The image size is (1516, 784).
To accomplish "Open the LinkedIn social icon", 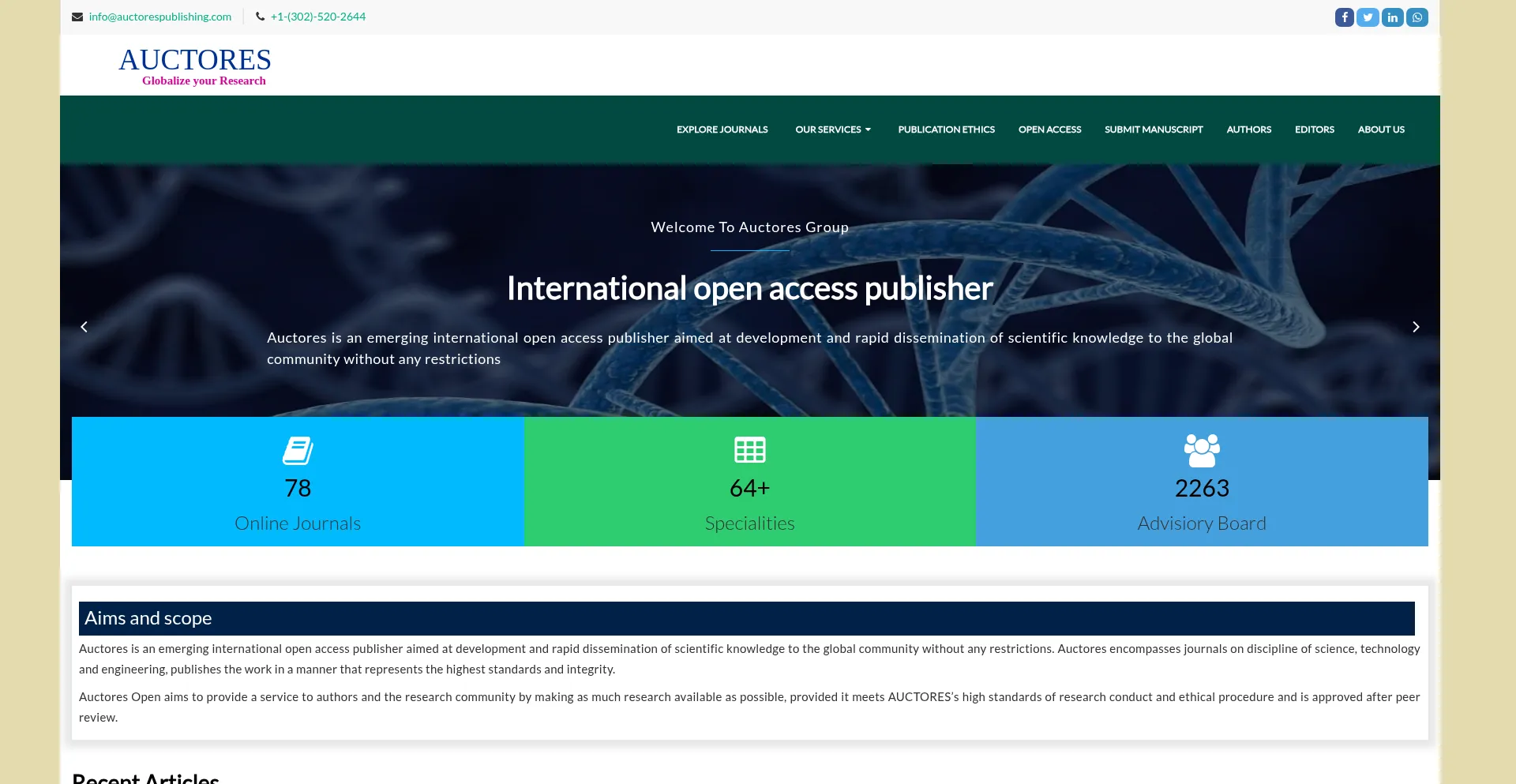I will coord(1393,17).
